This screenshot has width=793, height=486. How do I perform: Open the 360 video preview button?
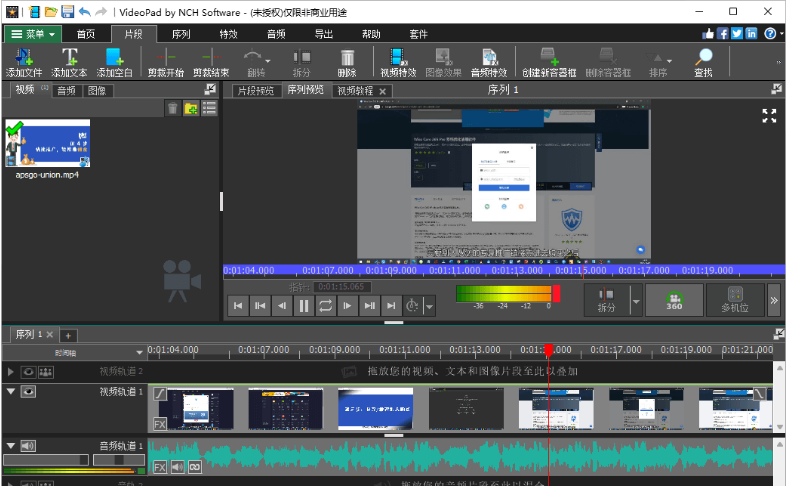[x=674, y=300]
